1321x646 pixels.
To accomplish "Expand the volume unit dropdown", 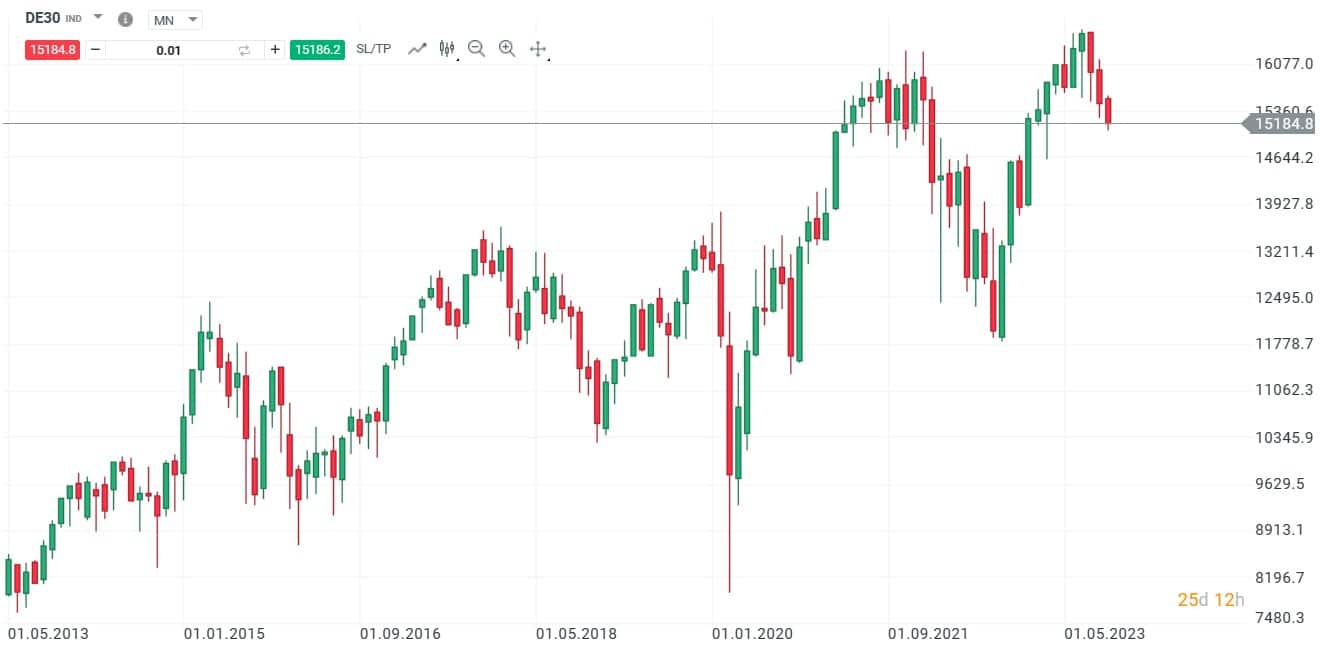I will coord(192,18).
